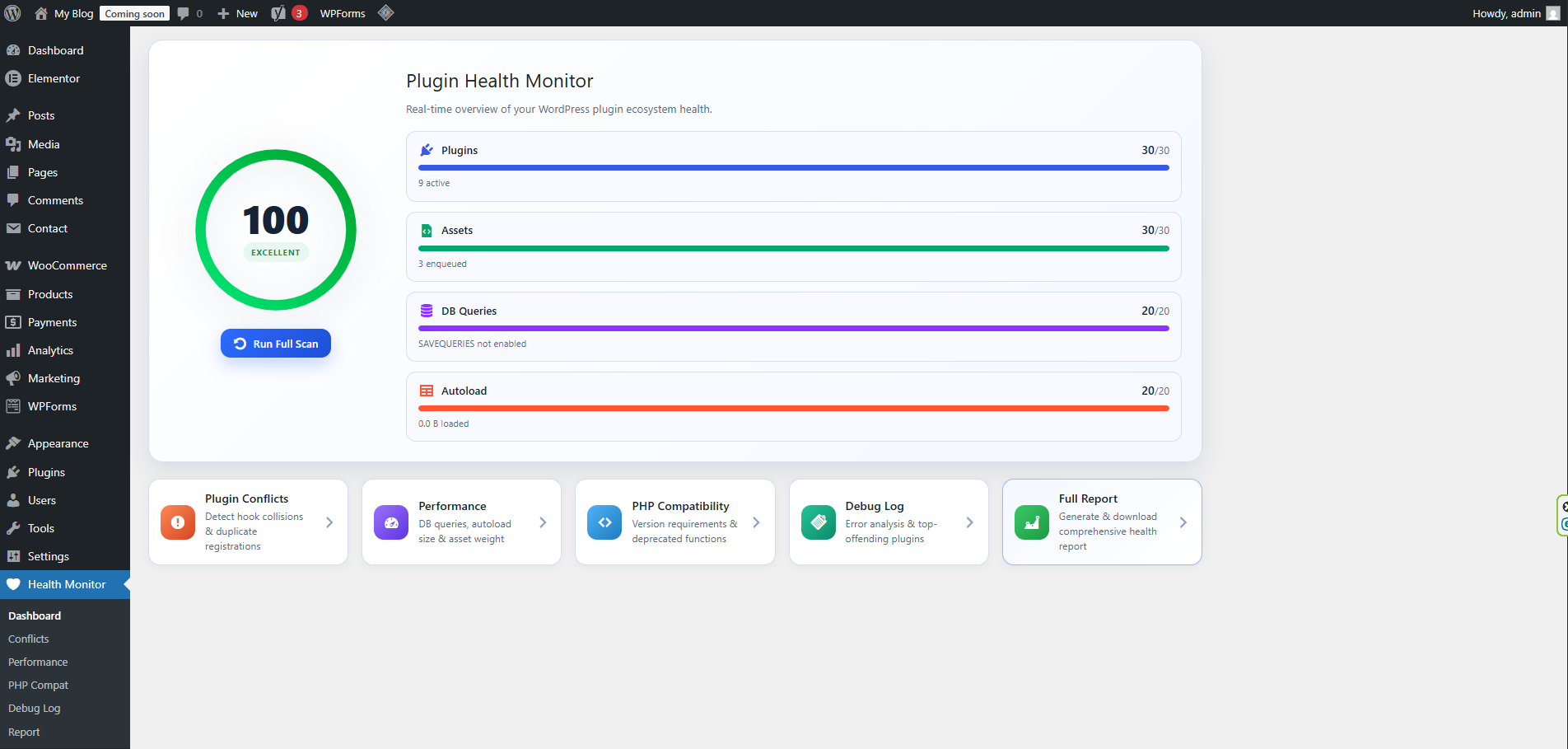This screenshot has height=749, width=1568.
Task: Expand the Plugin Conflicts card chevron
Action: [x=329, y=522]
